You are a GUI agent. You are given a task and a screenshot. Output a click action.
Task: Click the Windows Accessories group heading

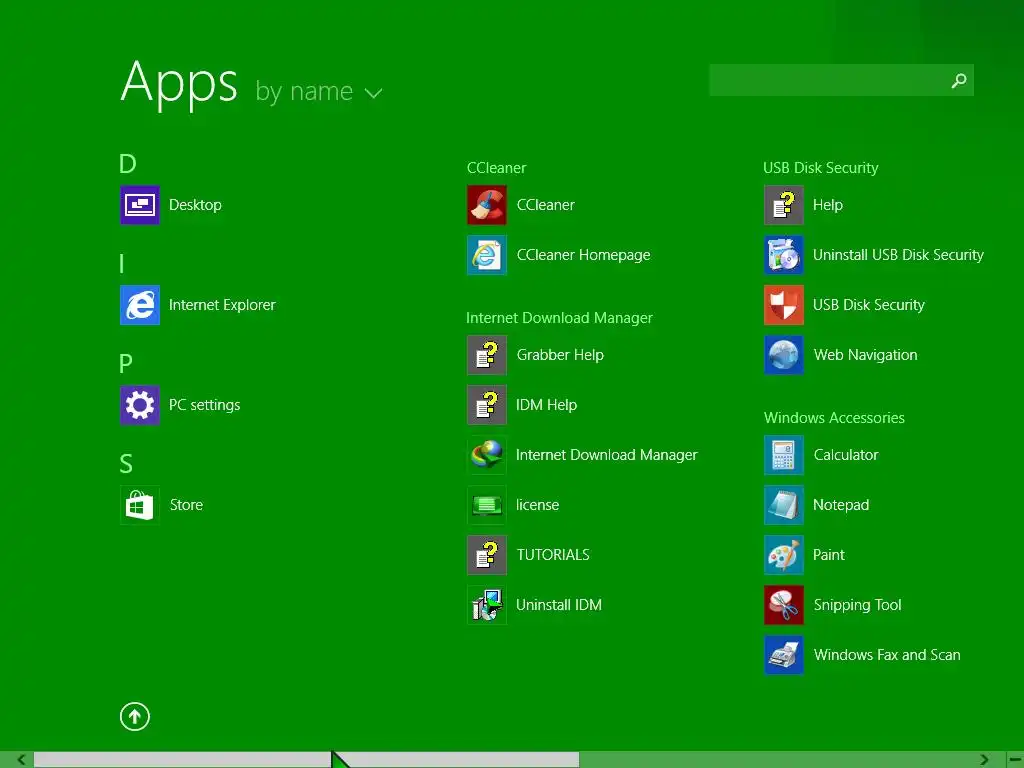point(835,418)
